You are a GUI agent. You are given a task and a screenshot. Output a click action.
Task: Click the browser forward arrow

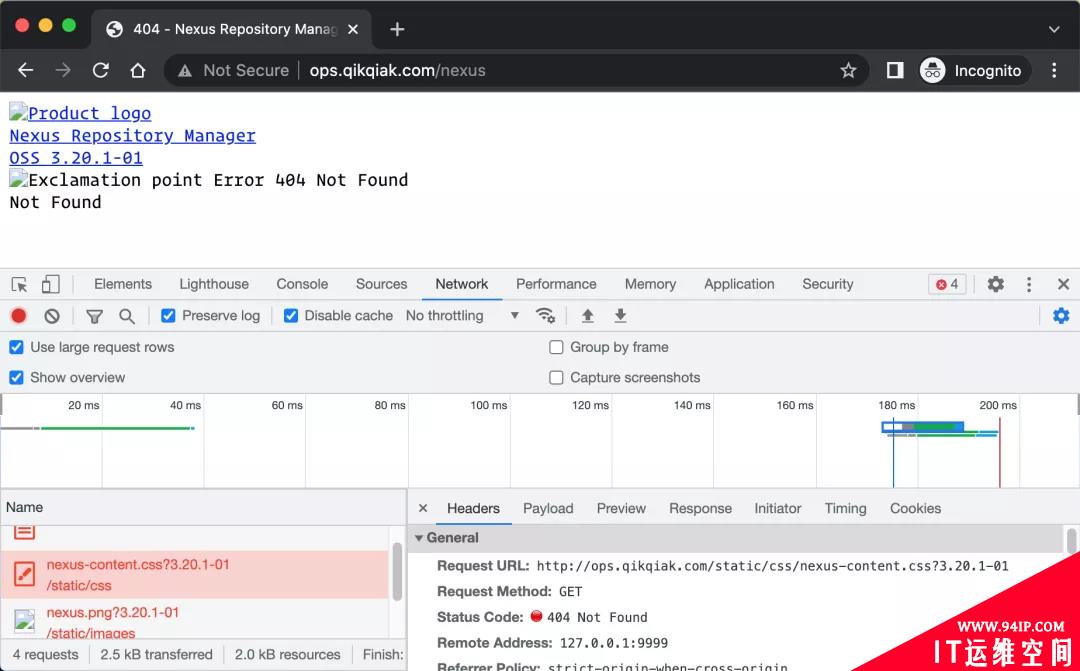point(63,70)
